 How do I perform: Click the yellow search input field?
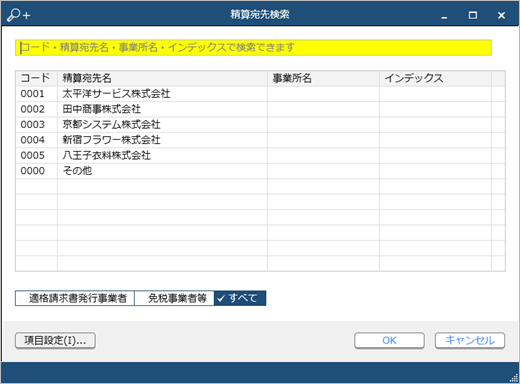click(253, 47)
